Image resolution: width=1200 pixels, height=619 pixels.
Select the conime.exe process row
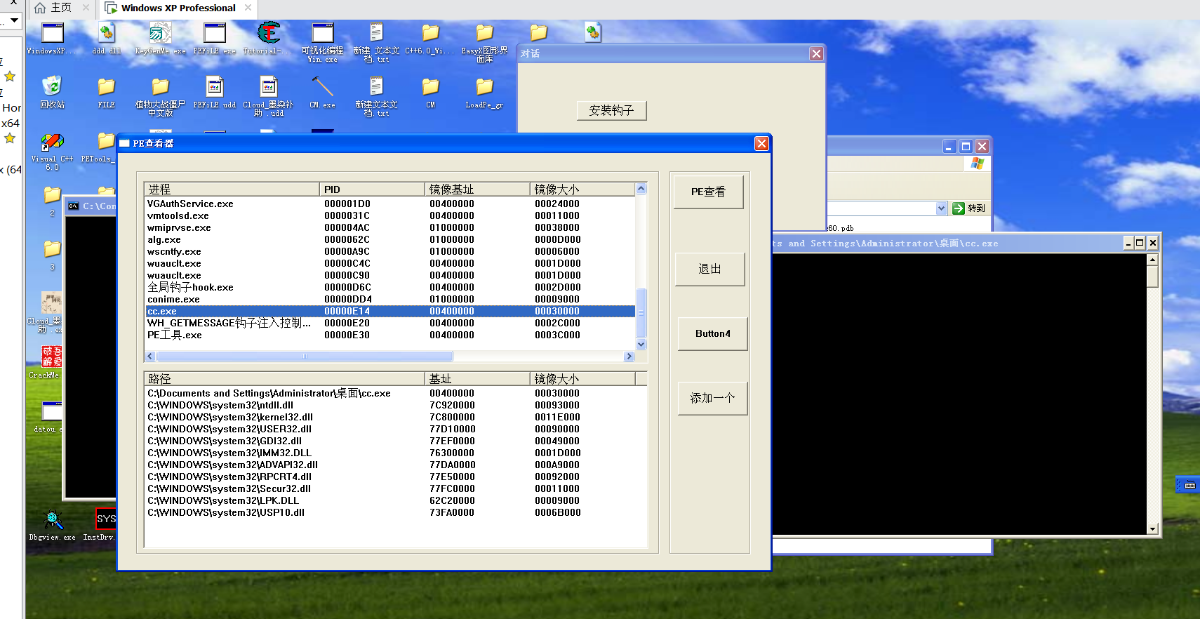(x=390, y=299)
